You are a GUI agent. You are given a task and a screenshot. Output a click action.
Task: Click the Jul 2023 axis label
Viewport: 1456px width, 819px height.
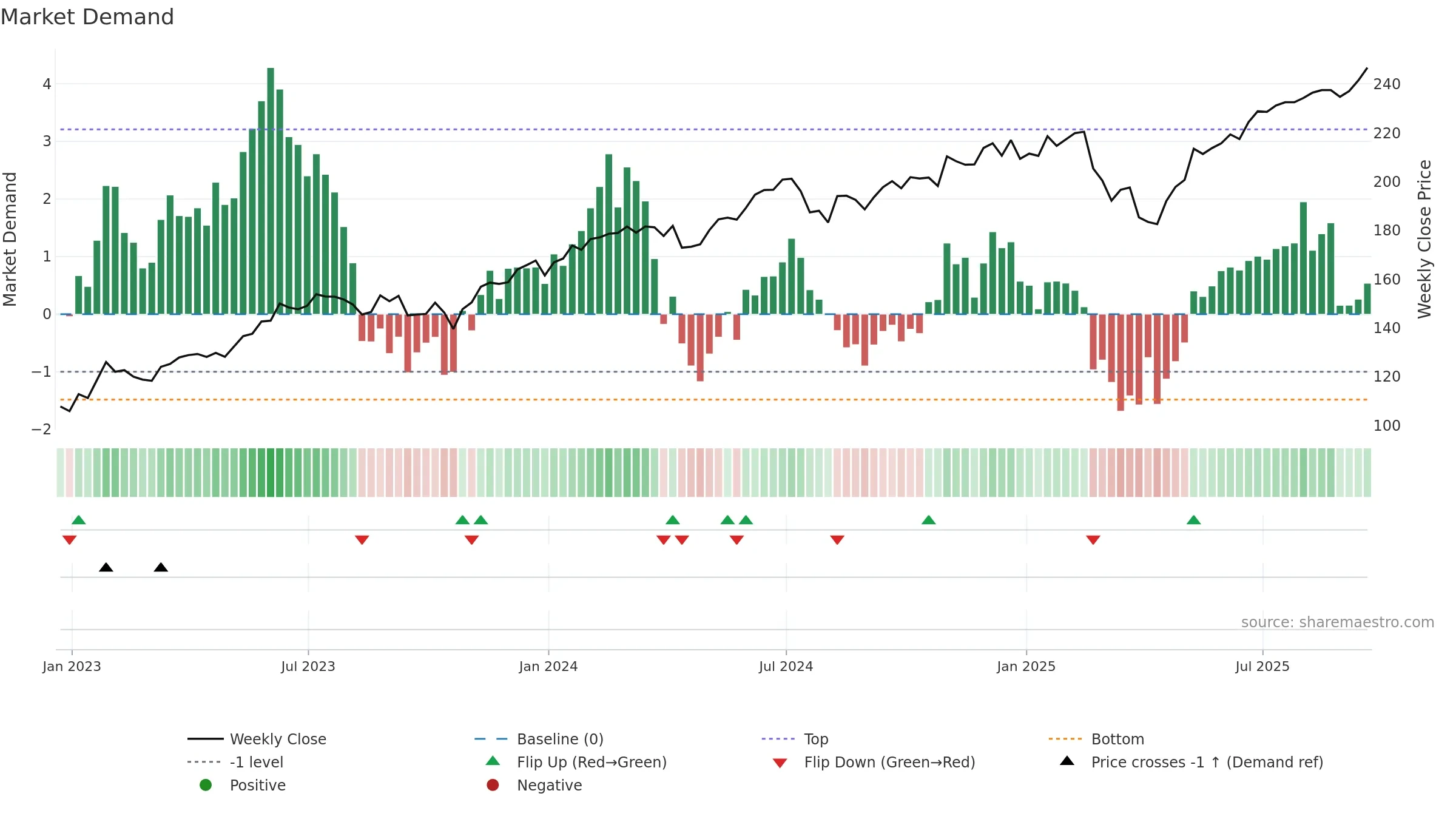point(308,666)
